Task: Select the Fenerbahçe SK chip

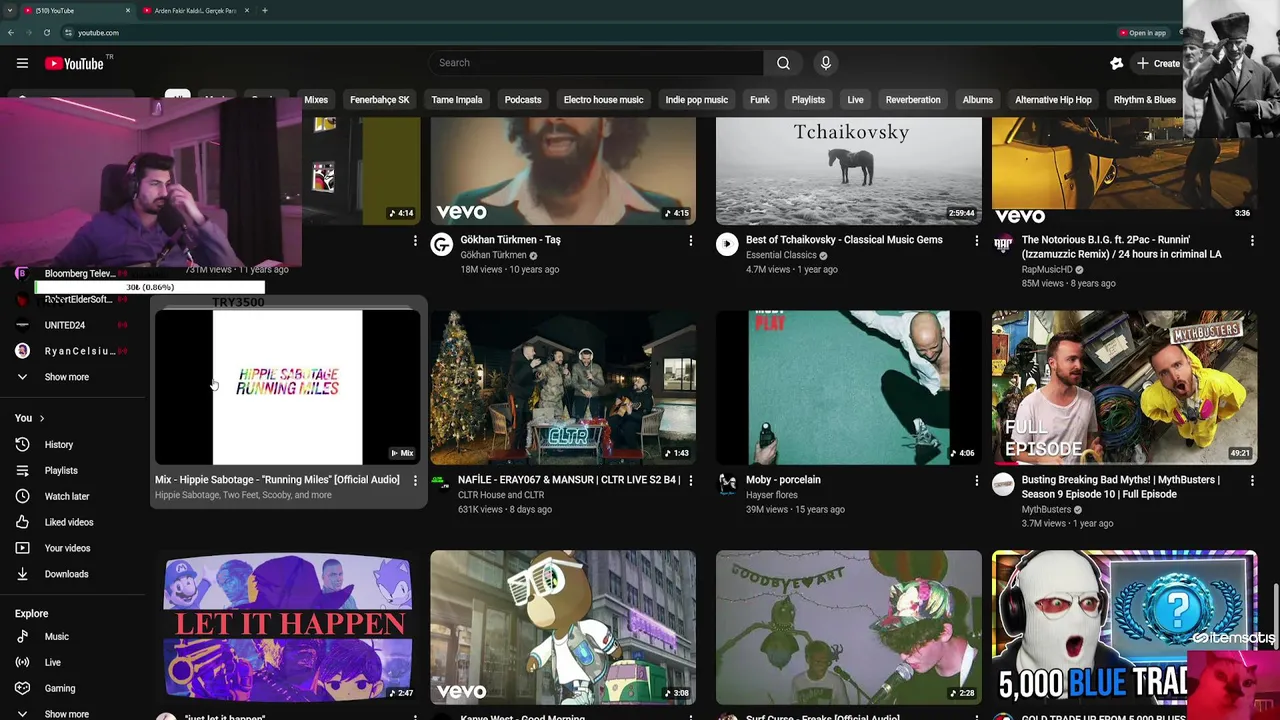Action: [x=379, y=100]
